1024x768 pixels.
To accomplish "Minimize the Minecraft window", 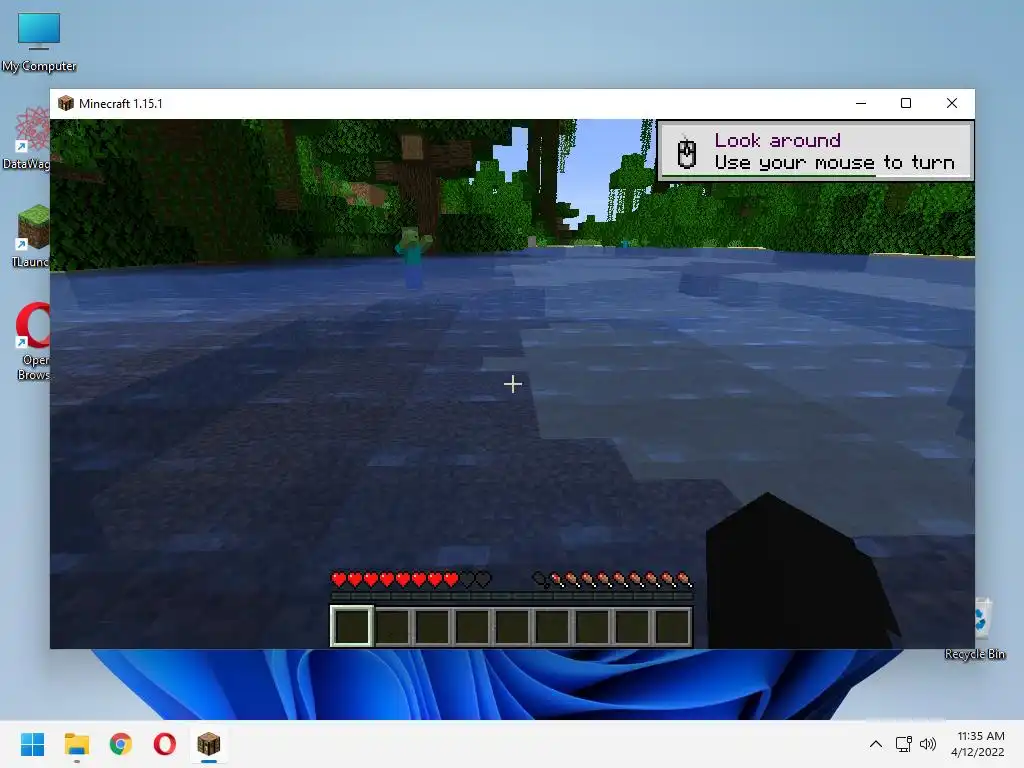I will [861, 103].
